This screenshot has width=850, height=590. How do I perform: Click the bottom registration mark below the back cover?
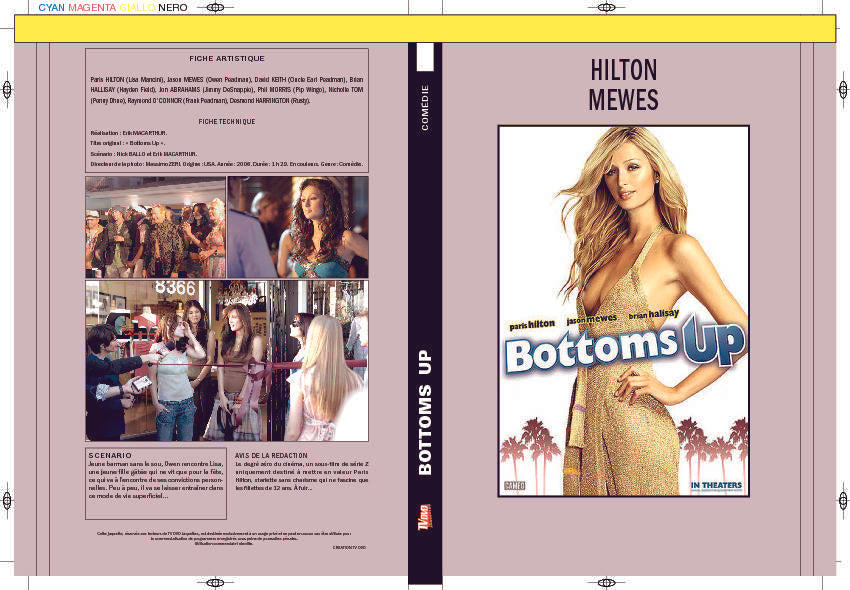(x=215, y=583)
